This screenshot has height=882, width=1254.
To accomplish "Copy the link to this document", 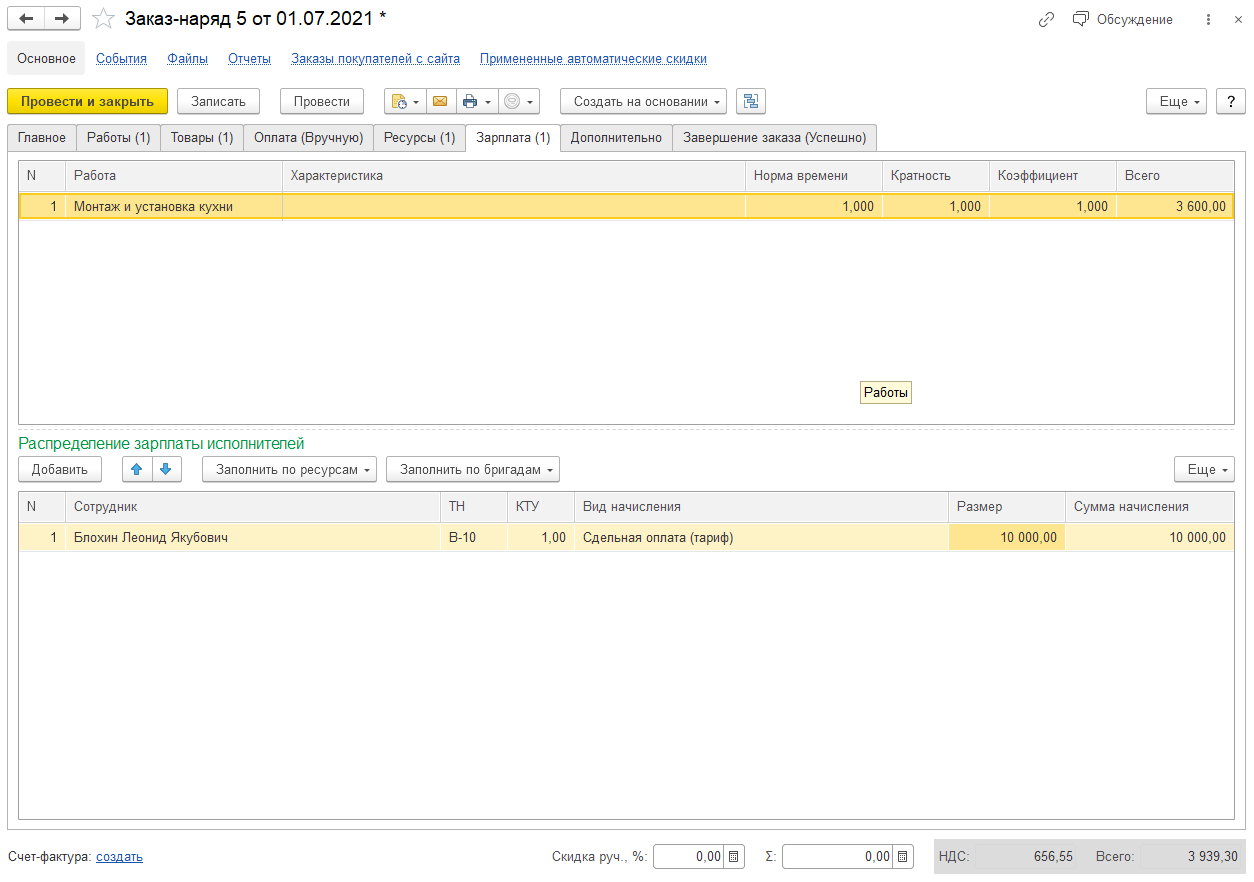I will coord(1047,19).
